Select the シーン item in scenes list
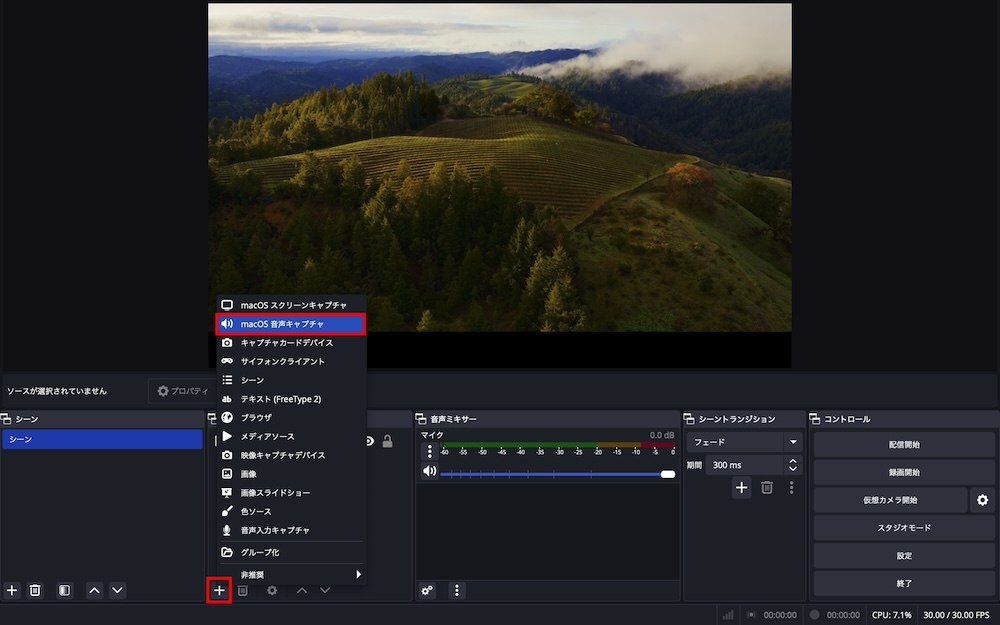1000x625 pixels. (102, 439)
